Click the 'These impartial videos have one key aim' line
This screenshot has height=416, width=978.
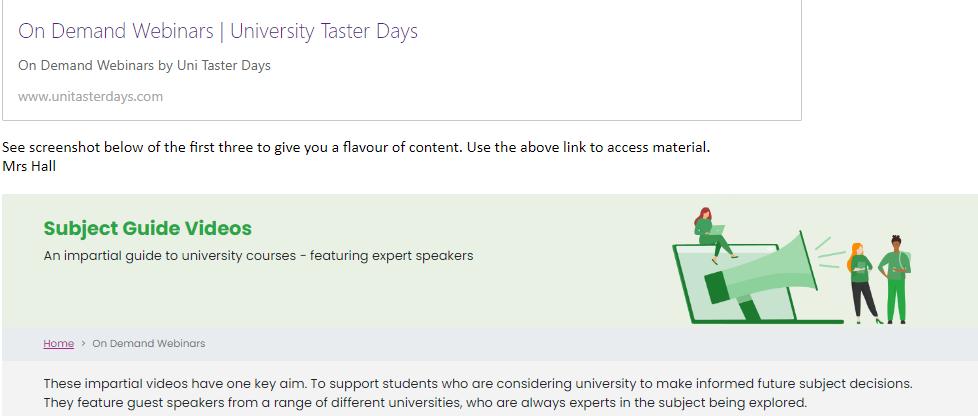coord(477,384)
